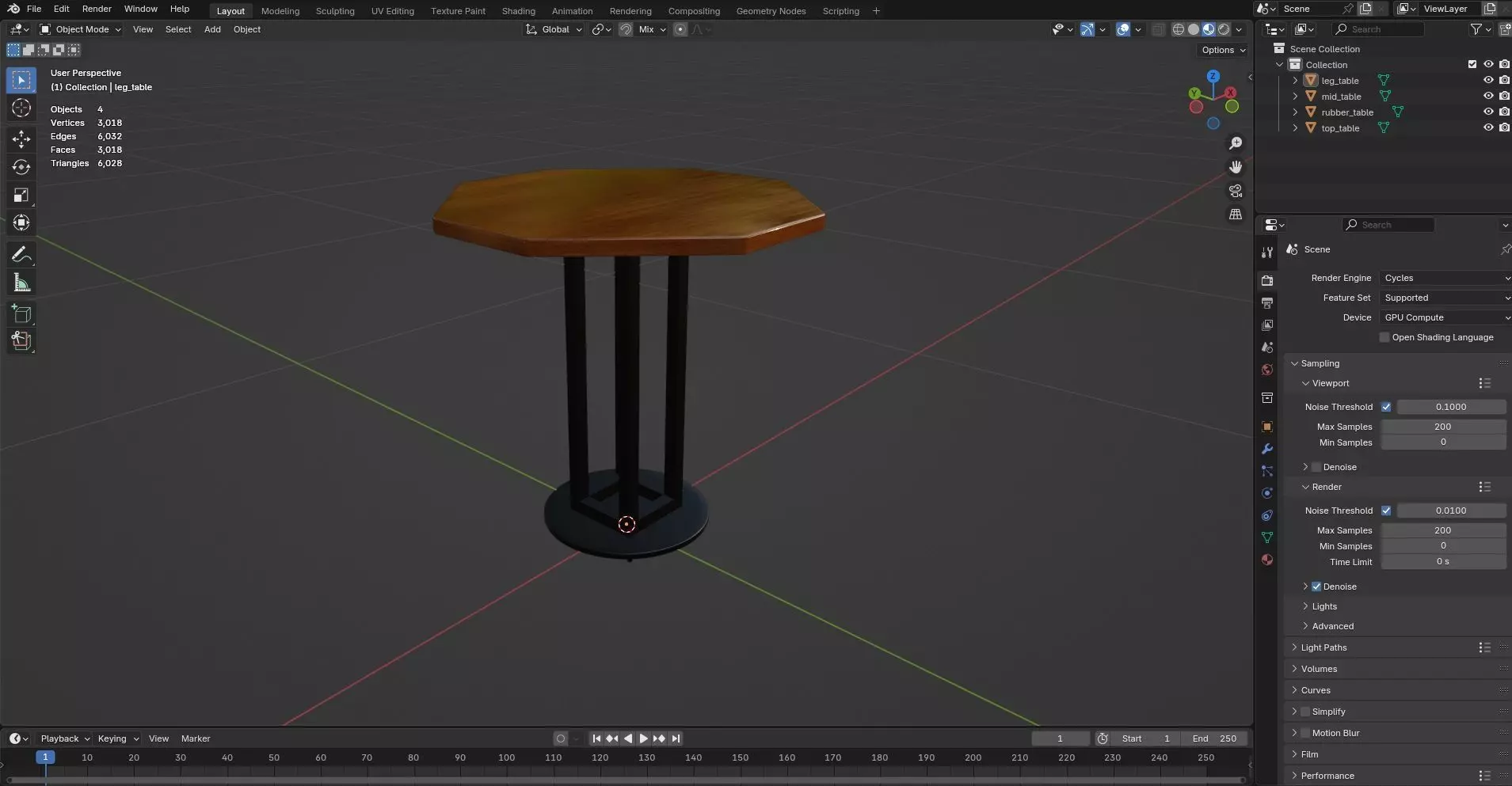The width and height of the screenshot is (1512, 786).
Task: Open the File menu
Action: tap(34, 9)
